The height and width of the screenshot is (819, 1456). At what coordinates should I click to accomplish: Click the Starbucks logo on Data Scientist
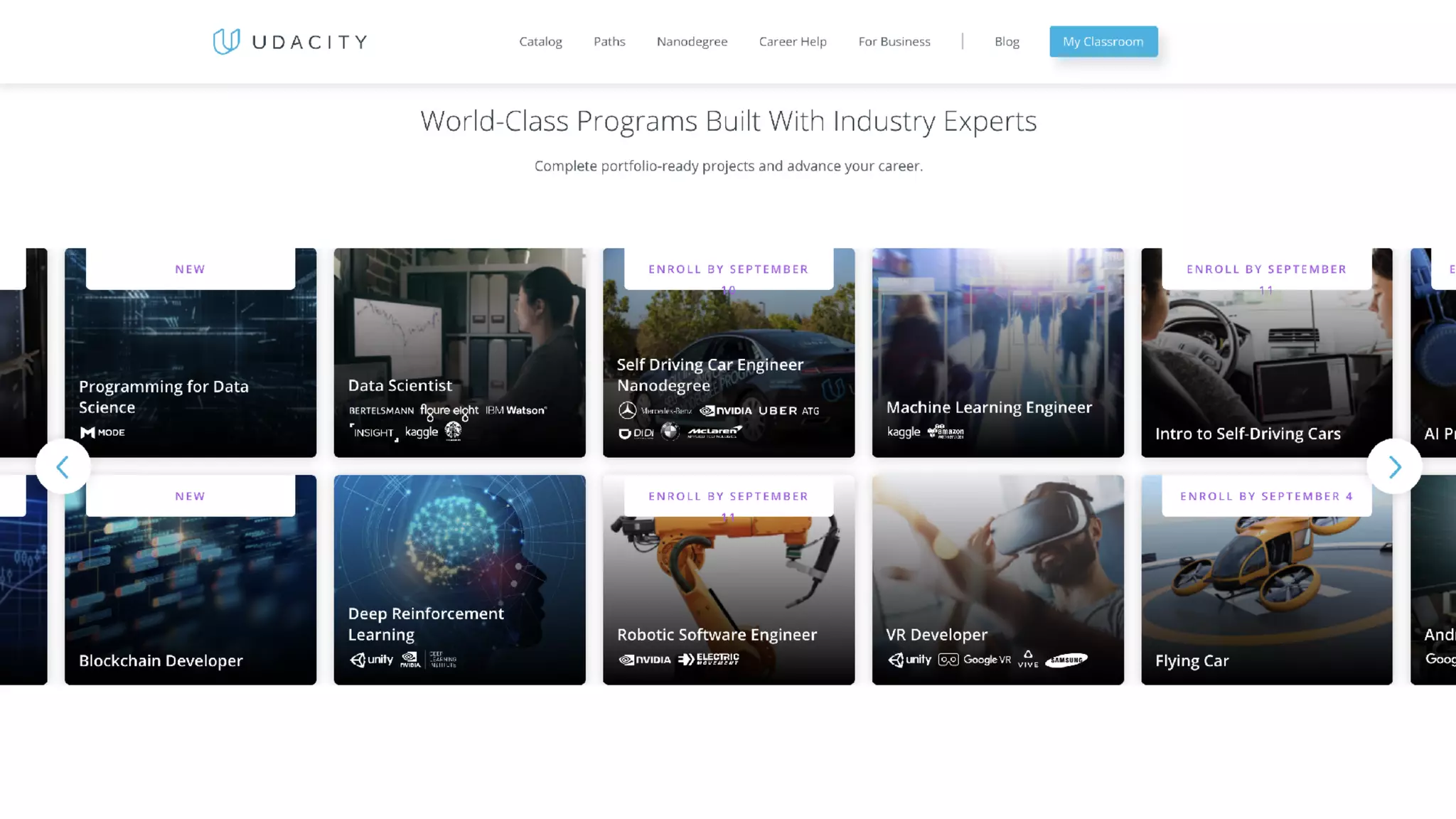[x=453, y=431]
